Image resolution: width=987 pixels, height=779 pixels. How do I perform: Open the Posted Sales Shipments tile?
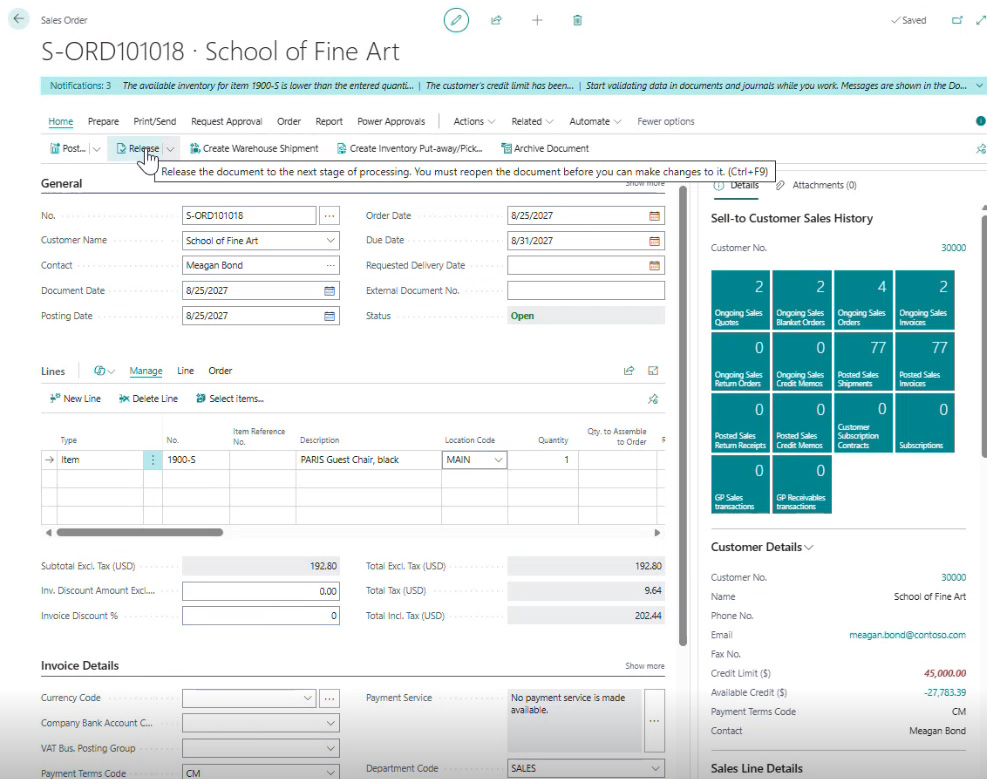tap(862, 361)
